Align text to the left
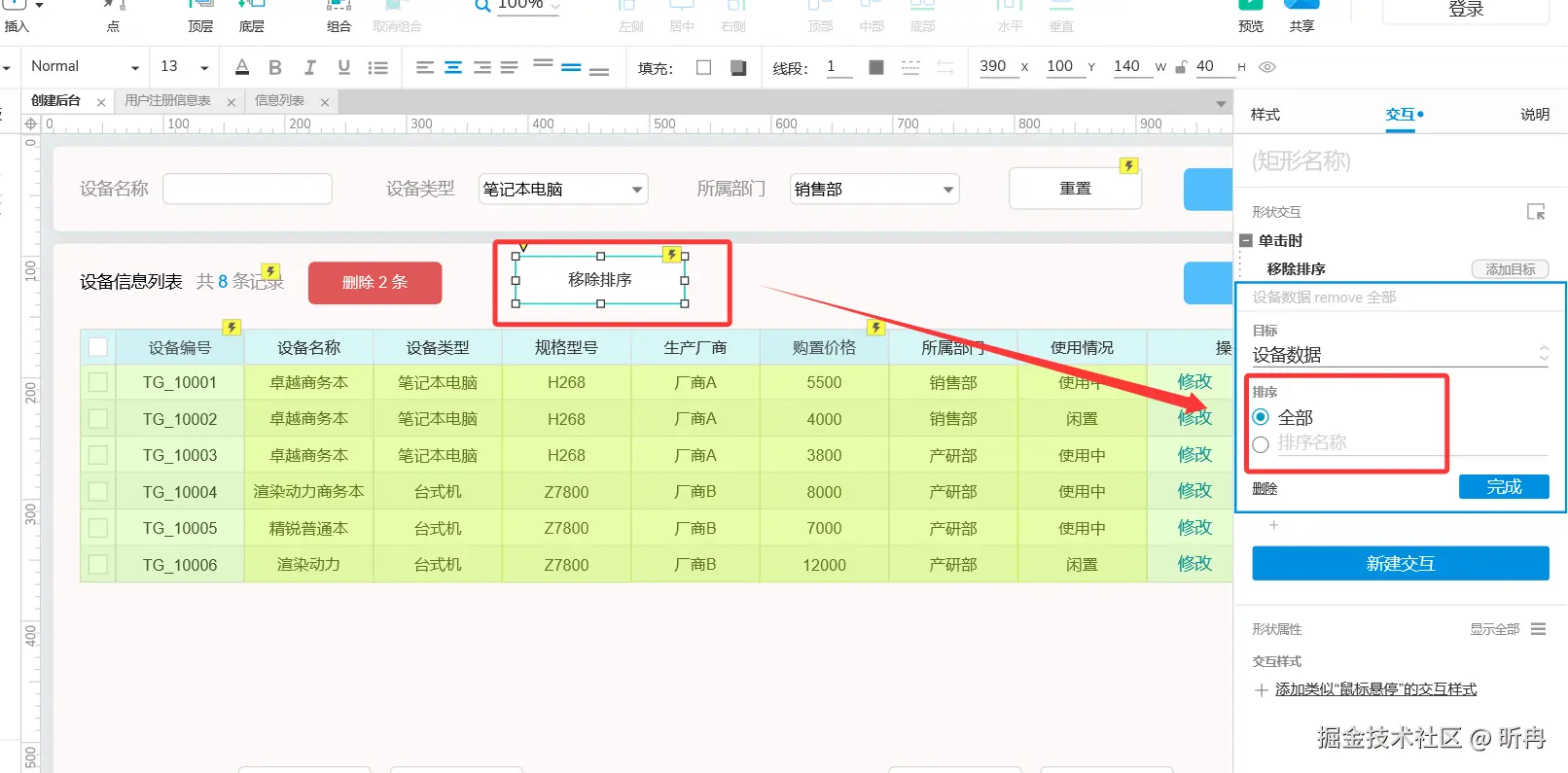The image size is (1568, 773). click(x=425, y=67)
